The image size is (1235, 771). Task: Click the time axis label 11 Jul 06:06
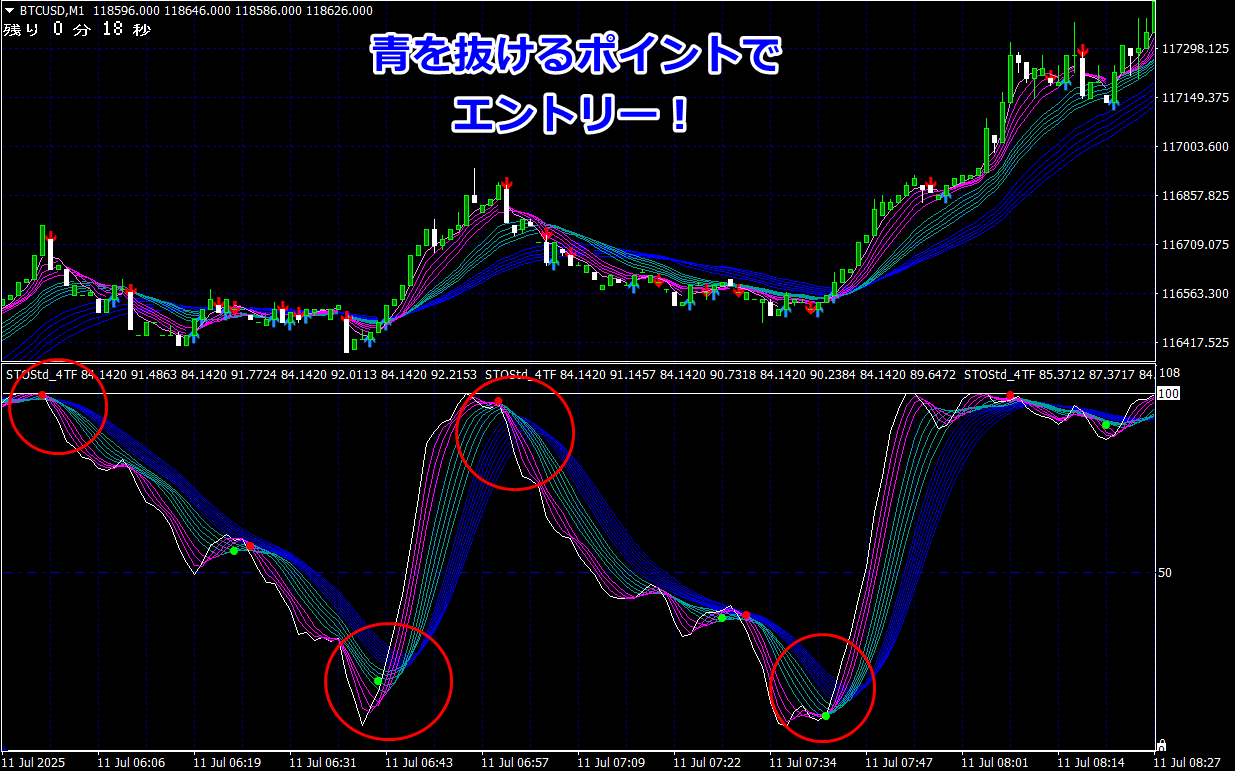pyautogui.click(x=131, y=763)
